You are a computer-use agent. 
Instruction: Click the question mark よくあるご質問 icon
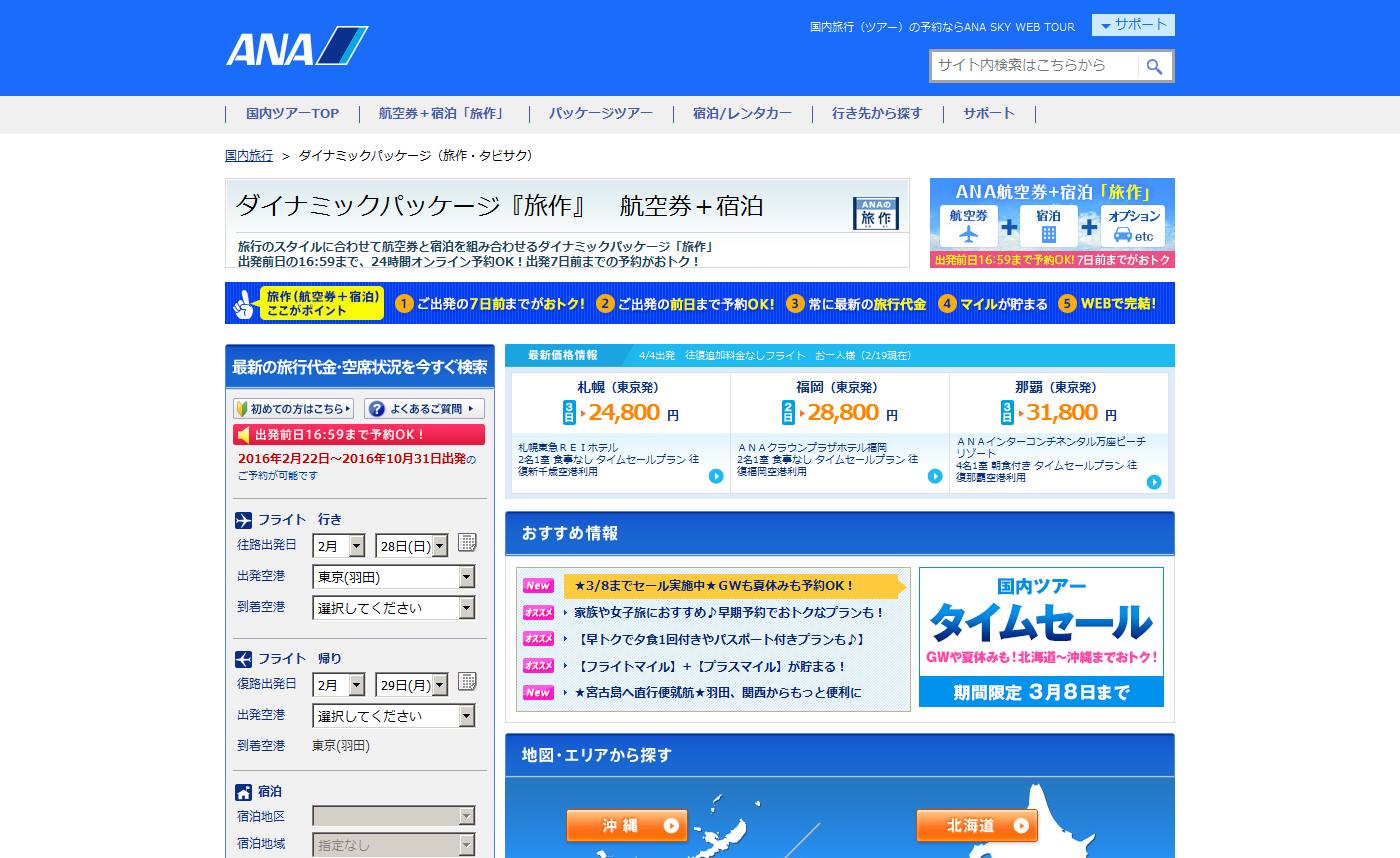tap(376, 408)
